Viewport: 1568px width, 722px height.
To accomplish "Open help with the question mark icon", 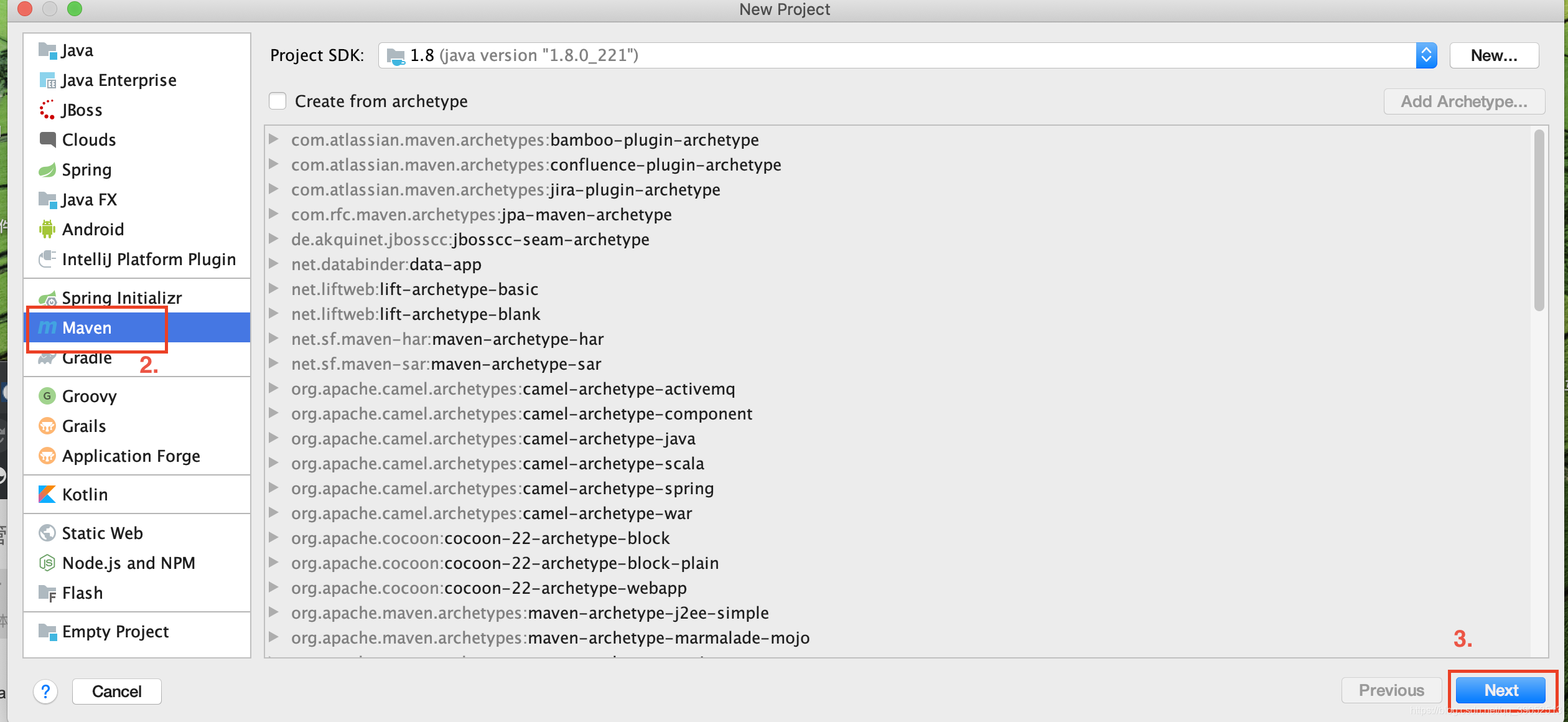I will coord(45,692).
